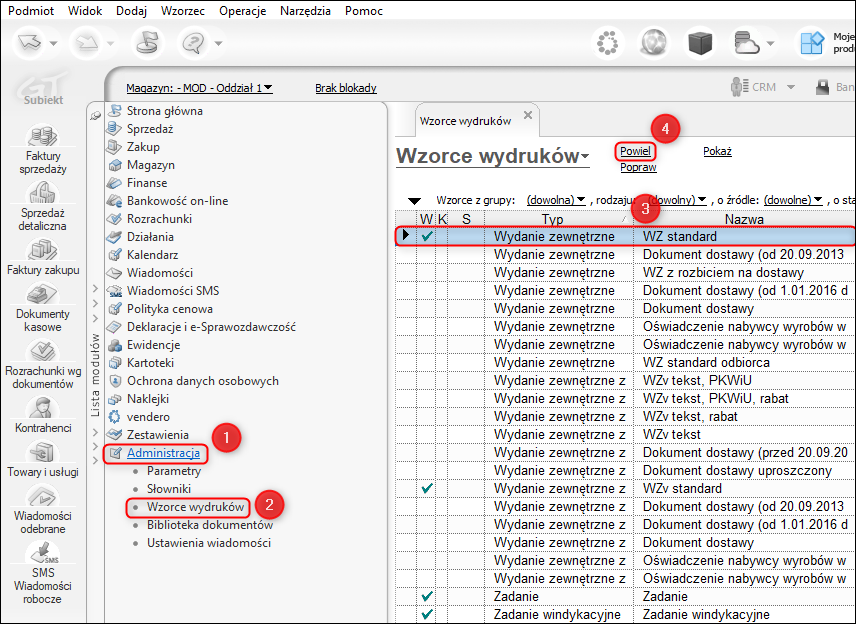Select Słowniki under Administracja
The height and width of the screenshot is (624, 856).
tap(169, 489)
